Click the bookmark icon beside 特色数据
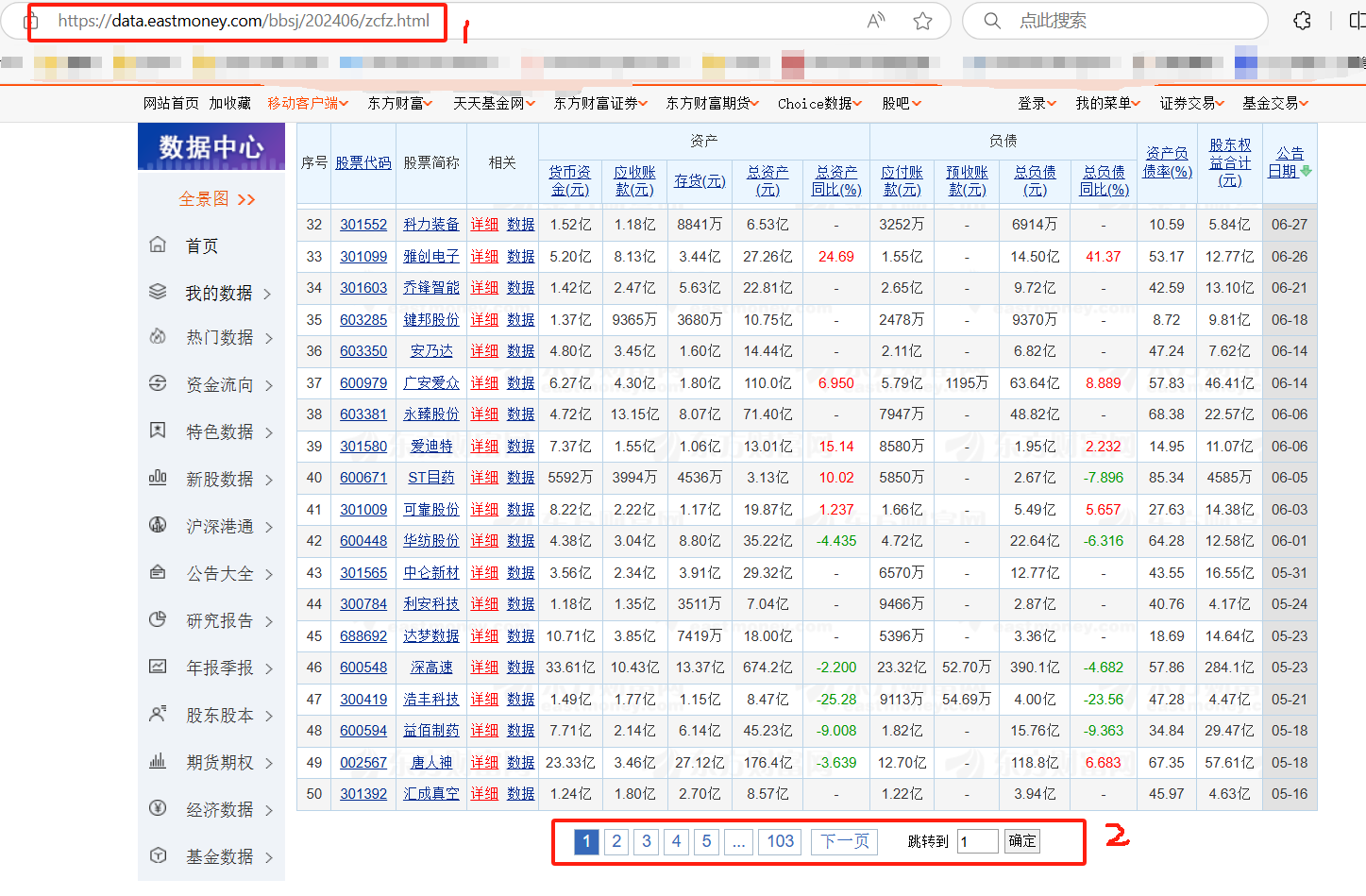 coord(158,431)
